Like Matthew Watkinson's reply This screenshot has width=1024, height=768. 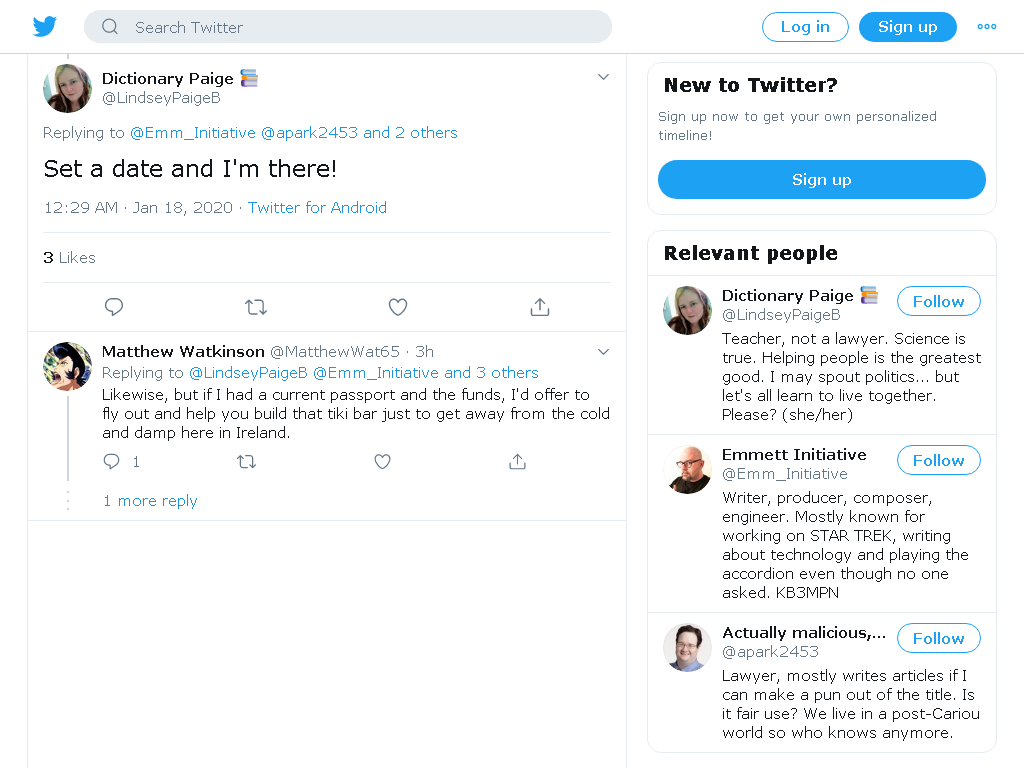point(382,462)
